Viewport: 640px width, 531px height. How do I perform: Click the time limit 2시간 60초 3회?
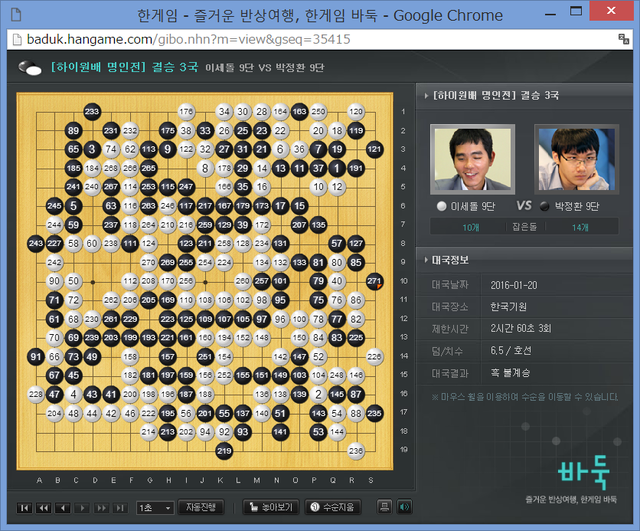pyautogui.click(x=521, y=329)
